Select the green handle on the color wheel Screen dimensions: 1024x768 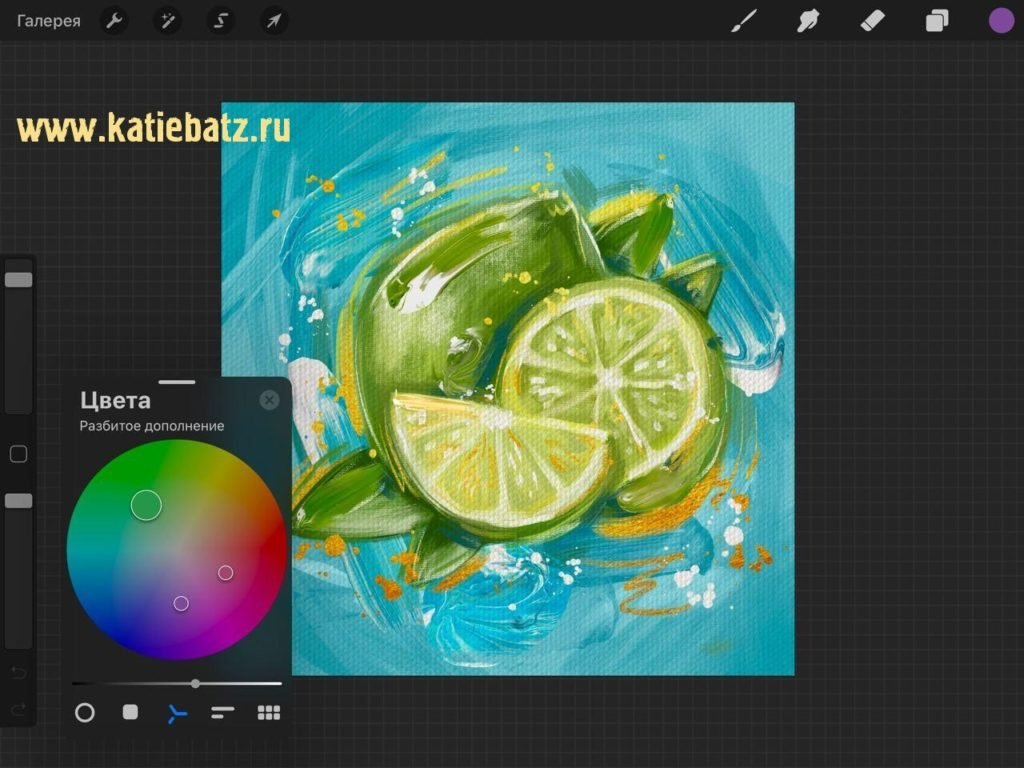[x=146, y=505]
